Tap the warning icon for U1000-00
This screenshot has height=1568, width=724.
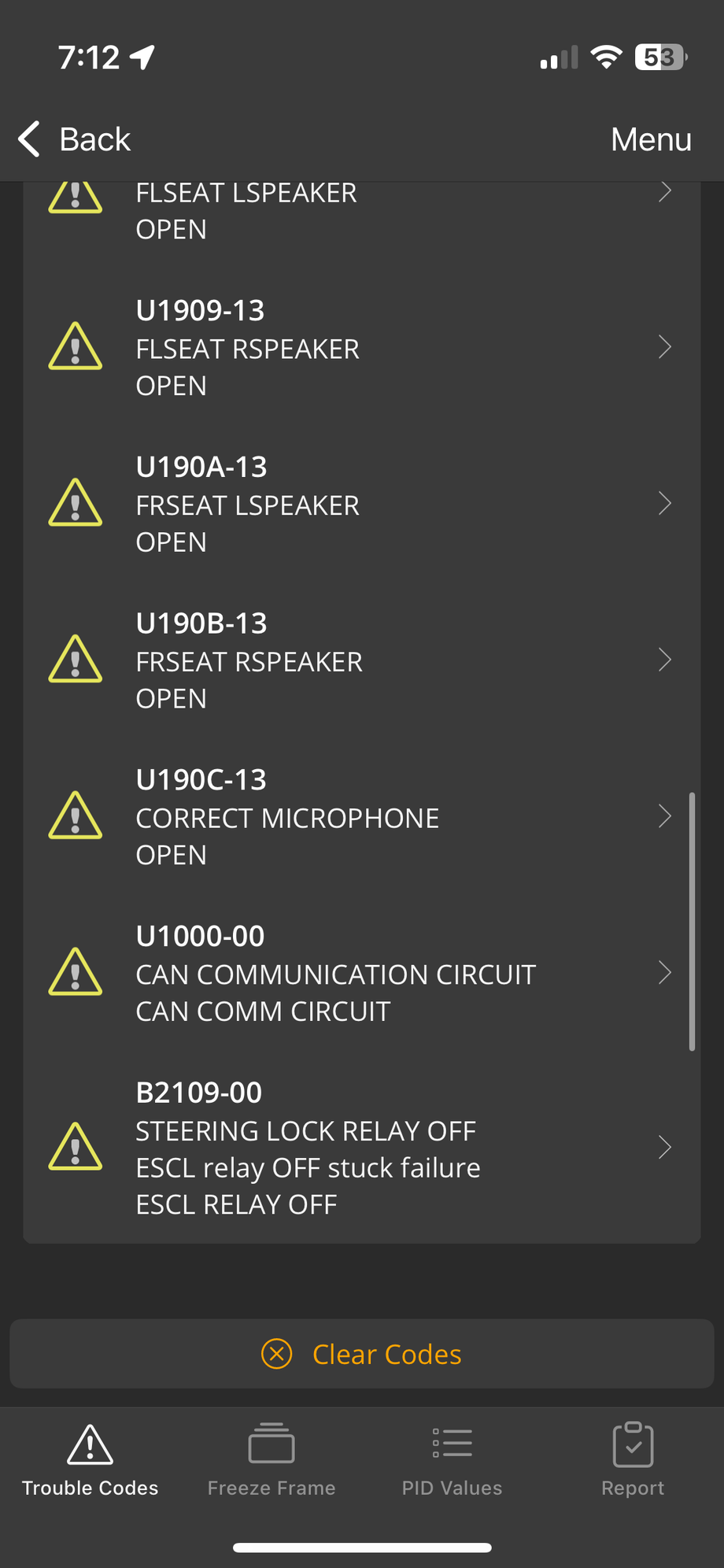(x=76, y=973)
